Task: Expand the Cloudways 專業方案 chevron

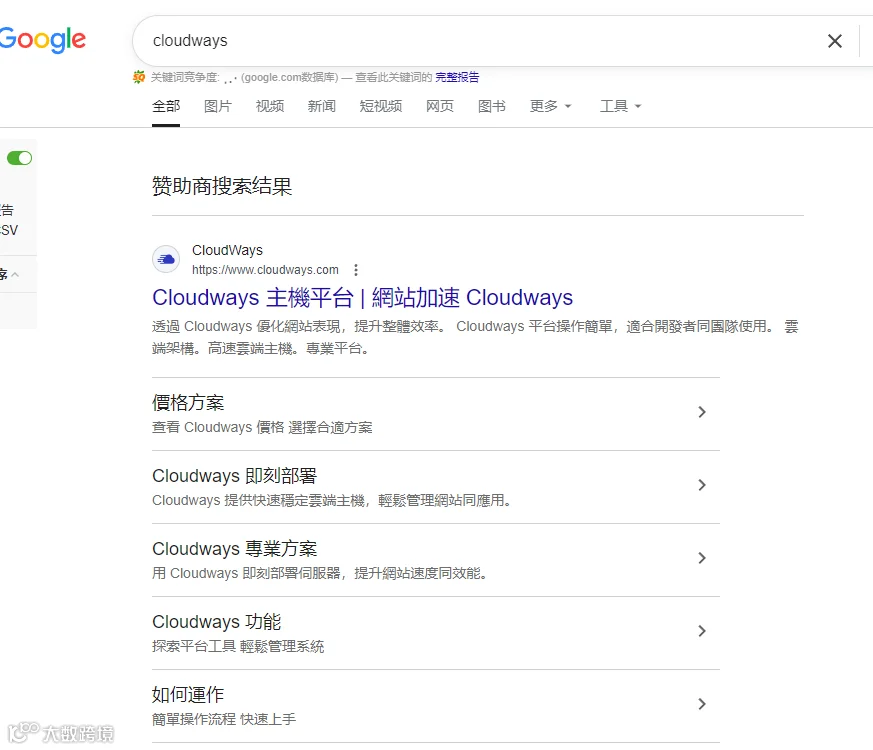Action: click(x=702, y=558)
